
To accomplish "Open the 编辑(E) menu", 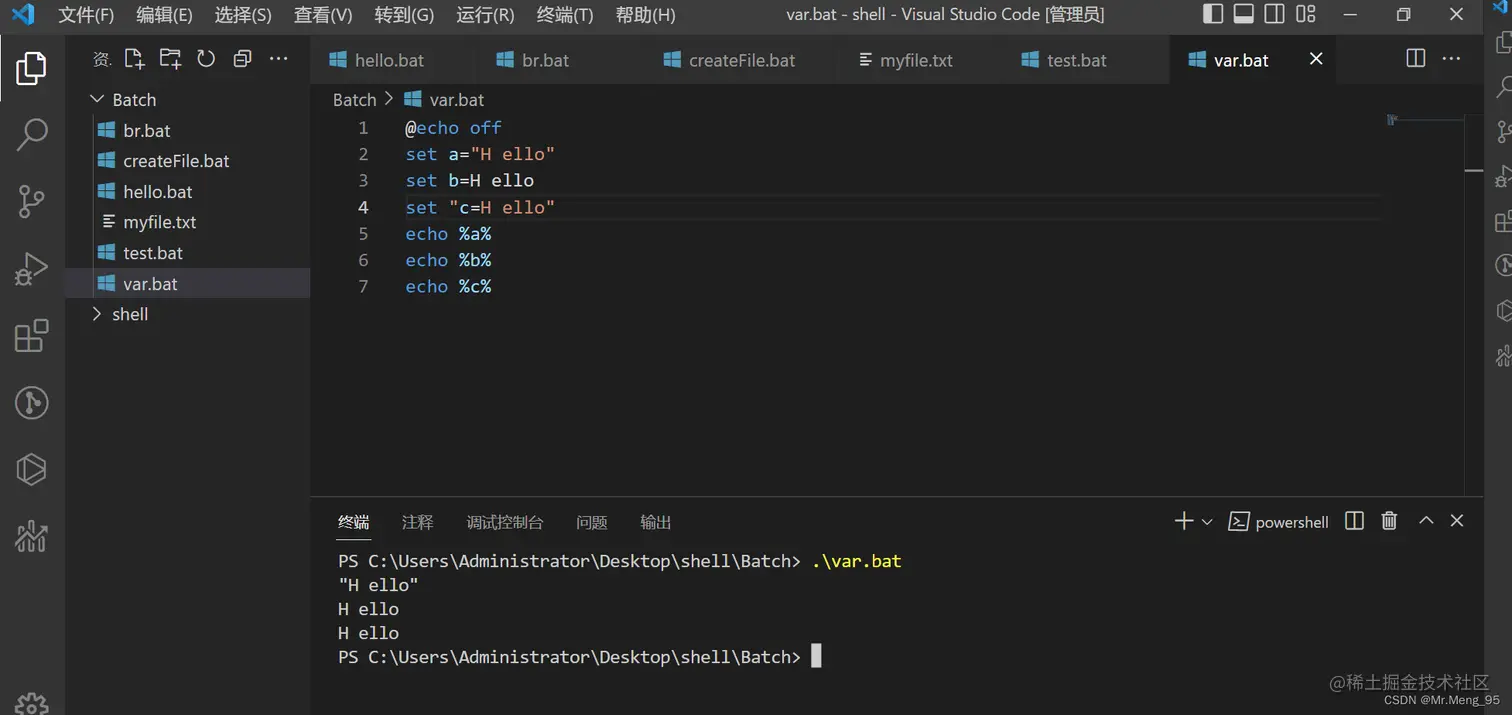I will tap(164, 15).
